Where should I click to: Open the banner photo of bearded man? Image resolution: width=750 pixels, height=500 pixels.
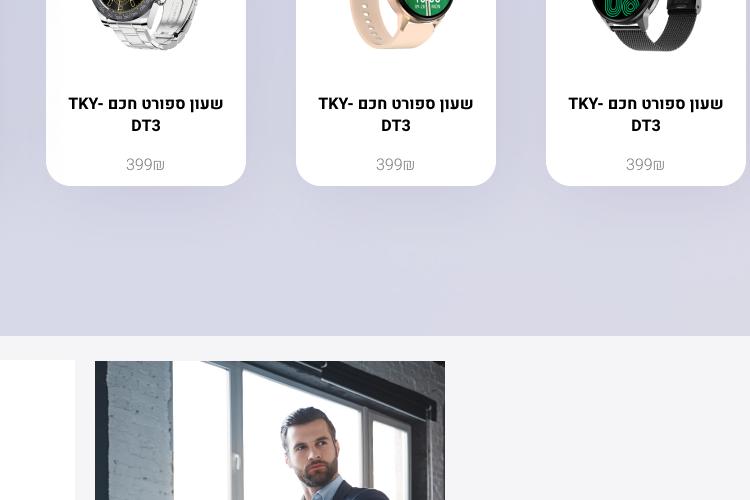click(x=270, y=431)
